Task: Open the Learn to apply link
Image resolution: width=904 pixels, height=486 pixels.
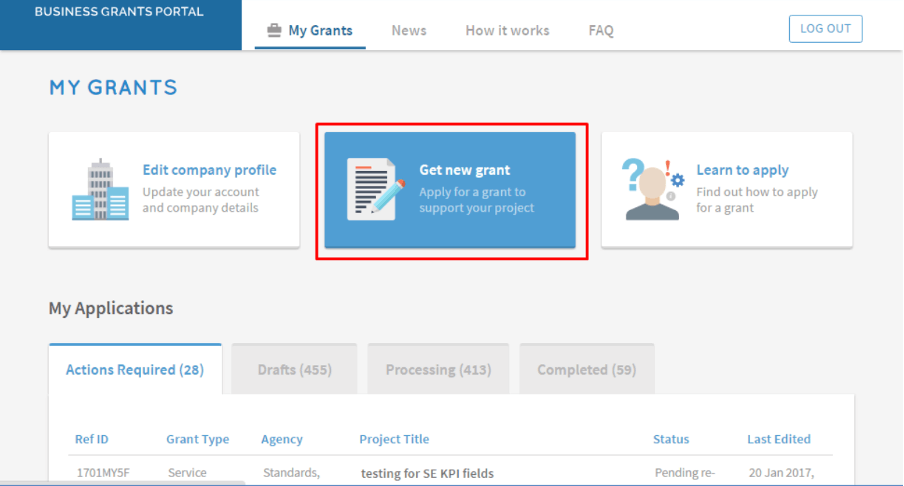Action: 743,170
